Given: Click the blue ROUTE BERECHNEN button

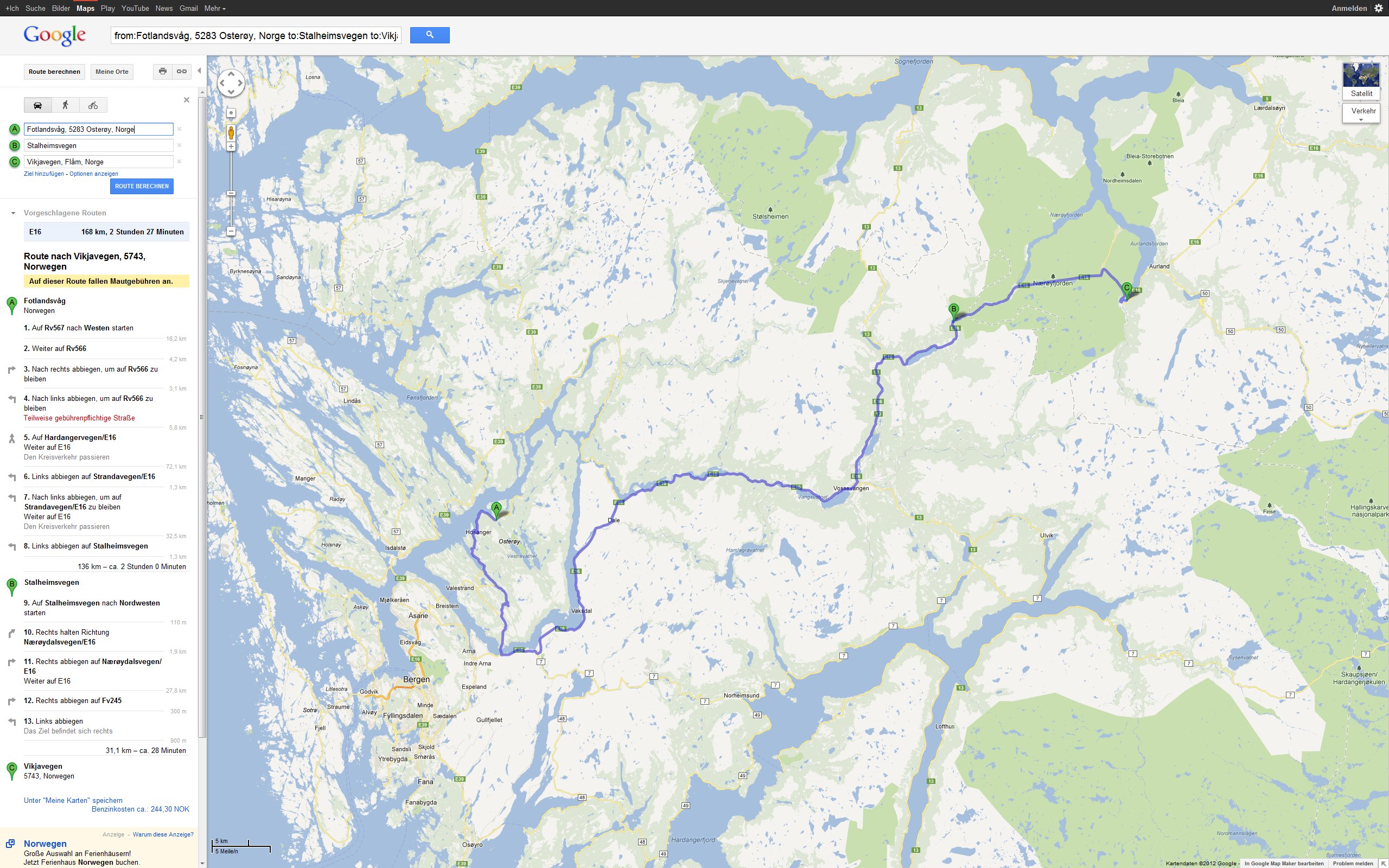Looking at the screenshot, I should pos(142,186).
